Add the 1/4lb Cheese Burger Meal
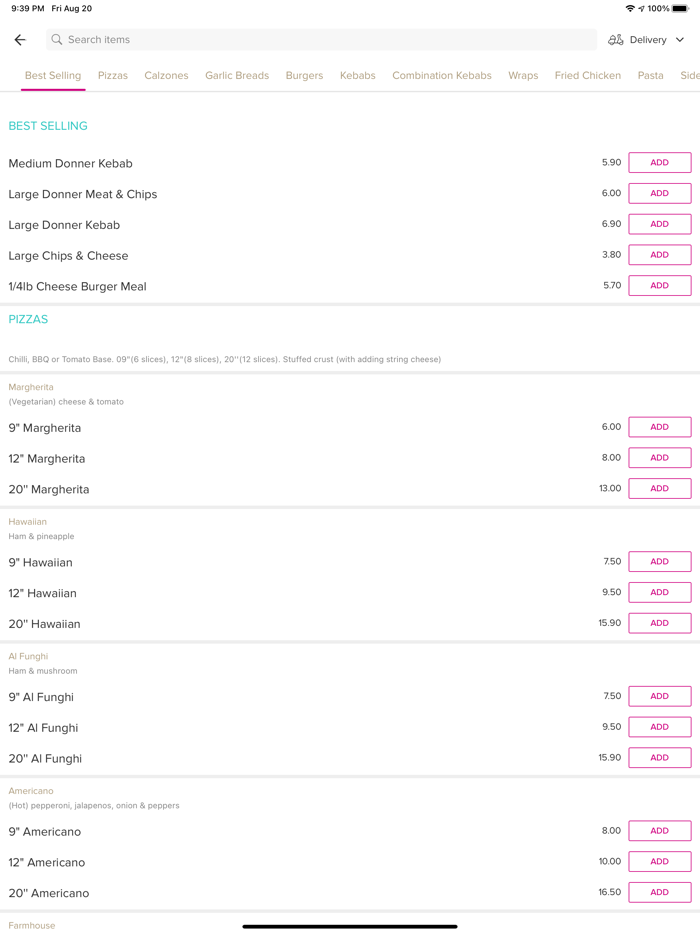 click(x=659, y=286)
